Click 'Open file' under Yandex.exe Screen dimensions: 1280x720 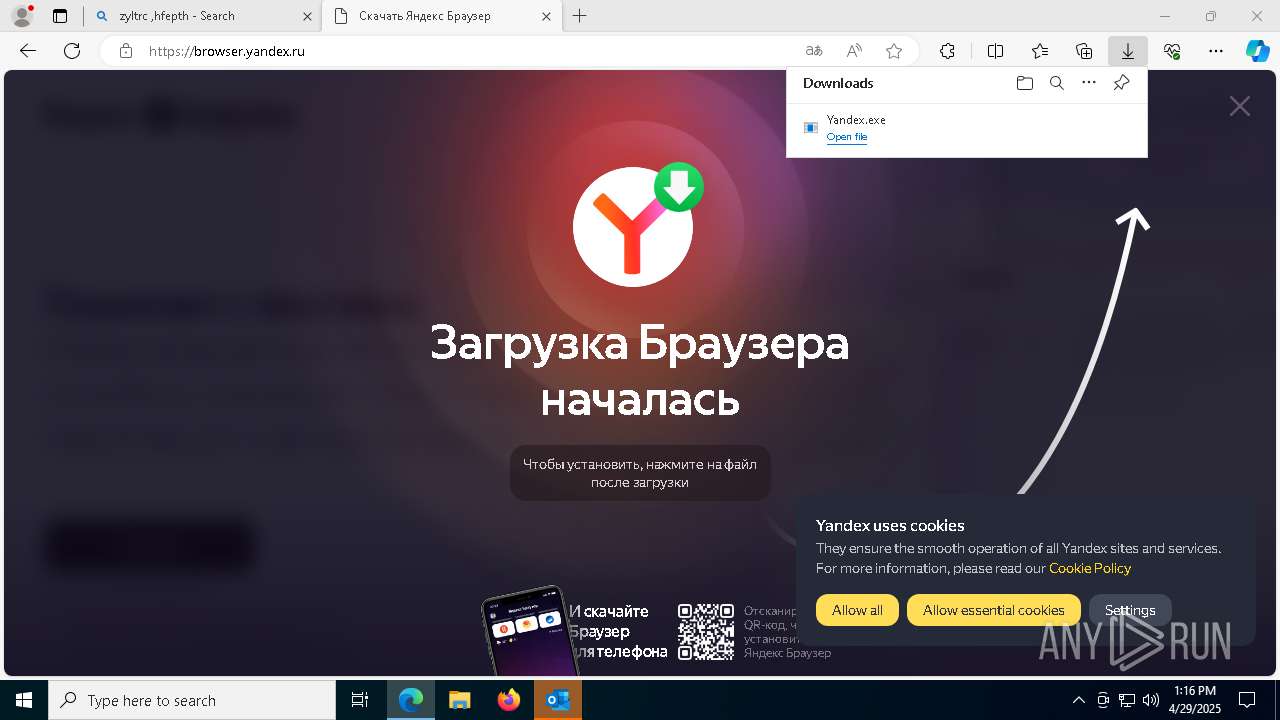pyautogui.click(x=847, y=137)
